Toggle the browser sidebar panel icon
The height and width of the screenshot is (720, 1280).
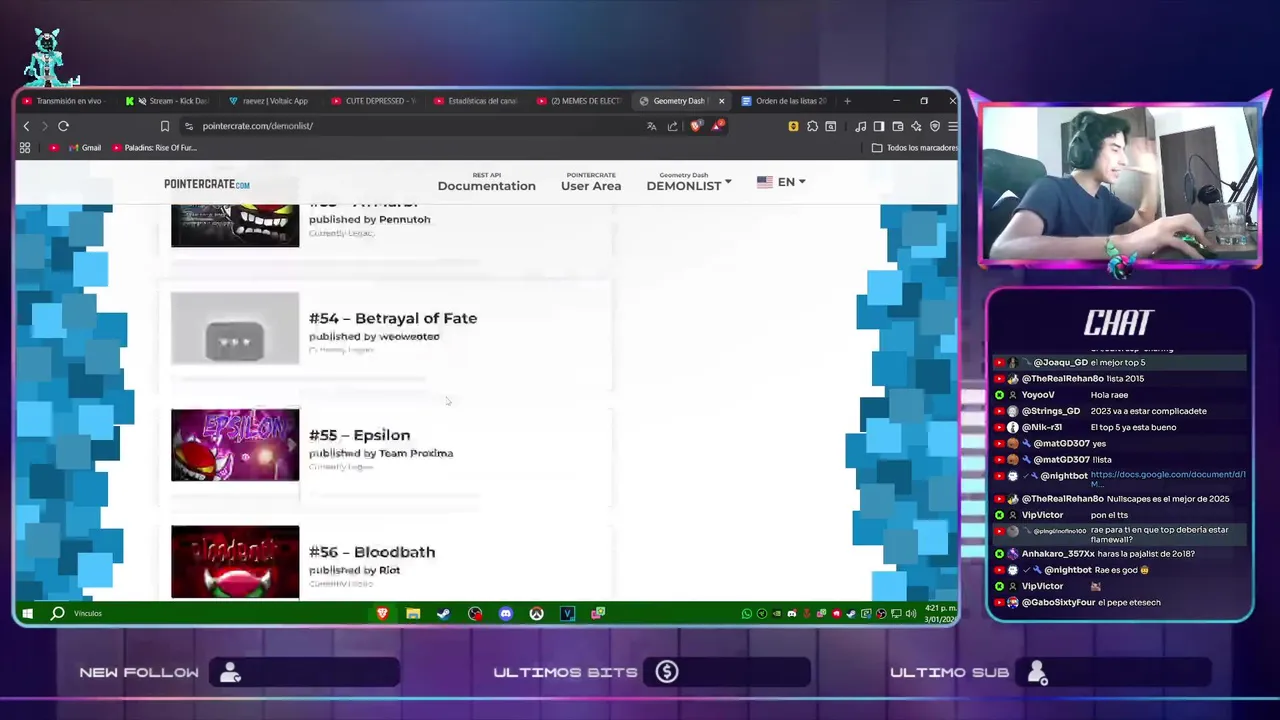pyautogui.click(x=879, y=126)
